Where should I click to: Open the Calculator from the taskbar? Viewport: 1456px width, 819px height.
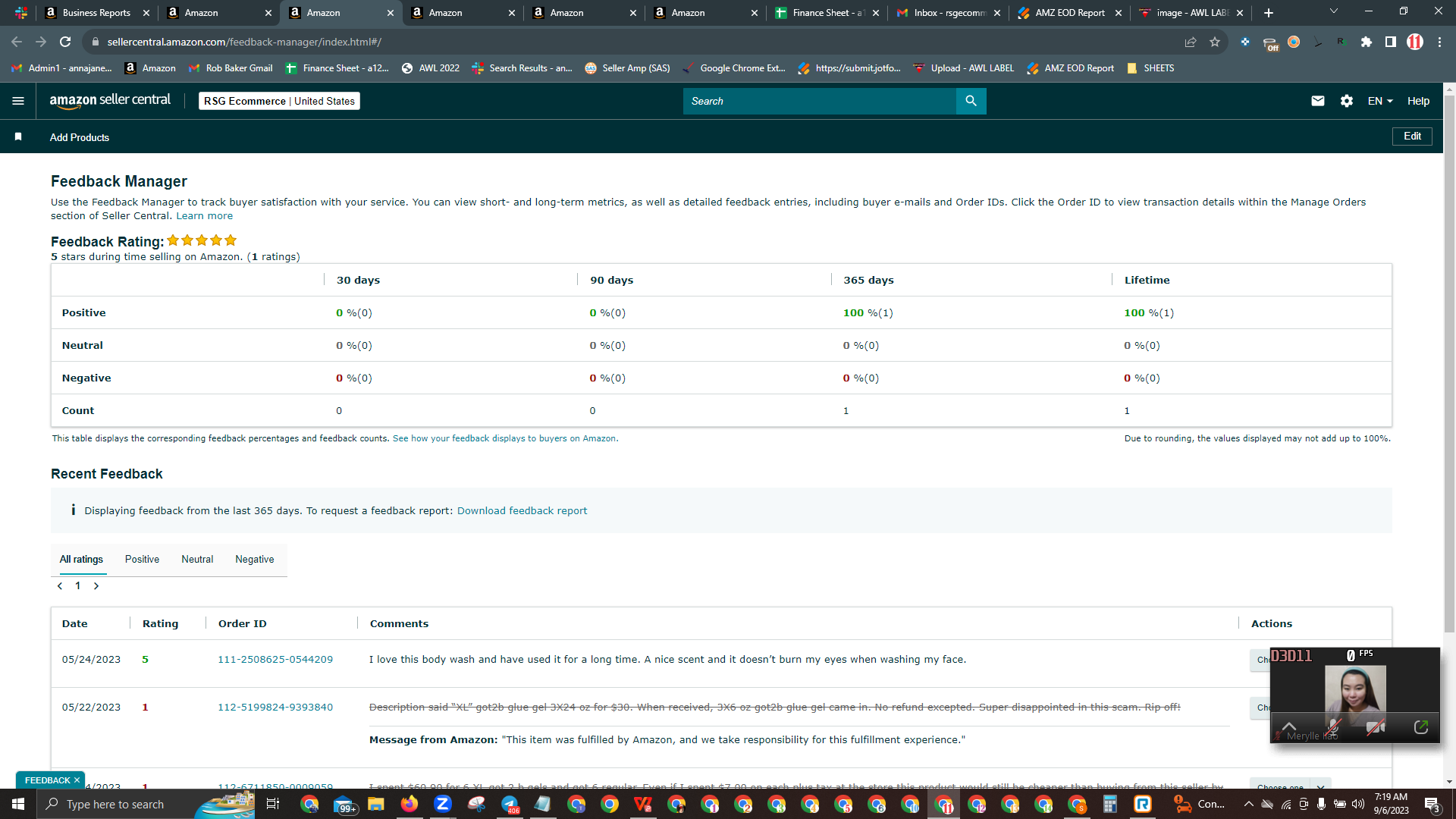coord(1109,804)
